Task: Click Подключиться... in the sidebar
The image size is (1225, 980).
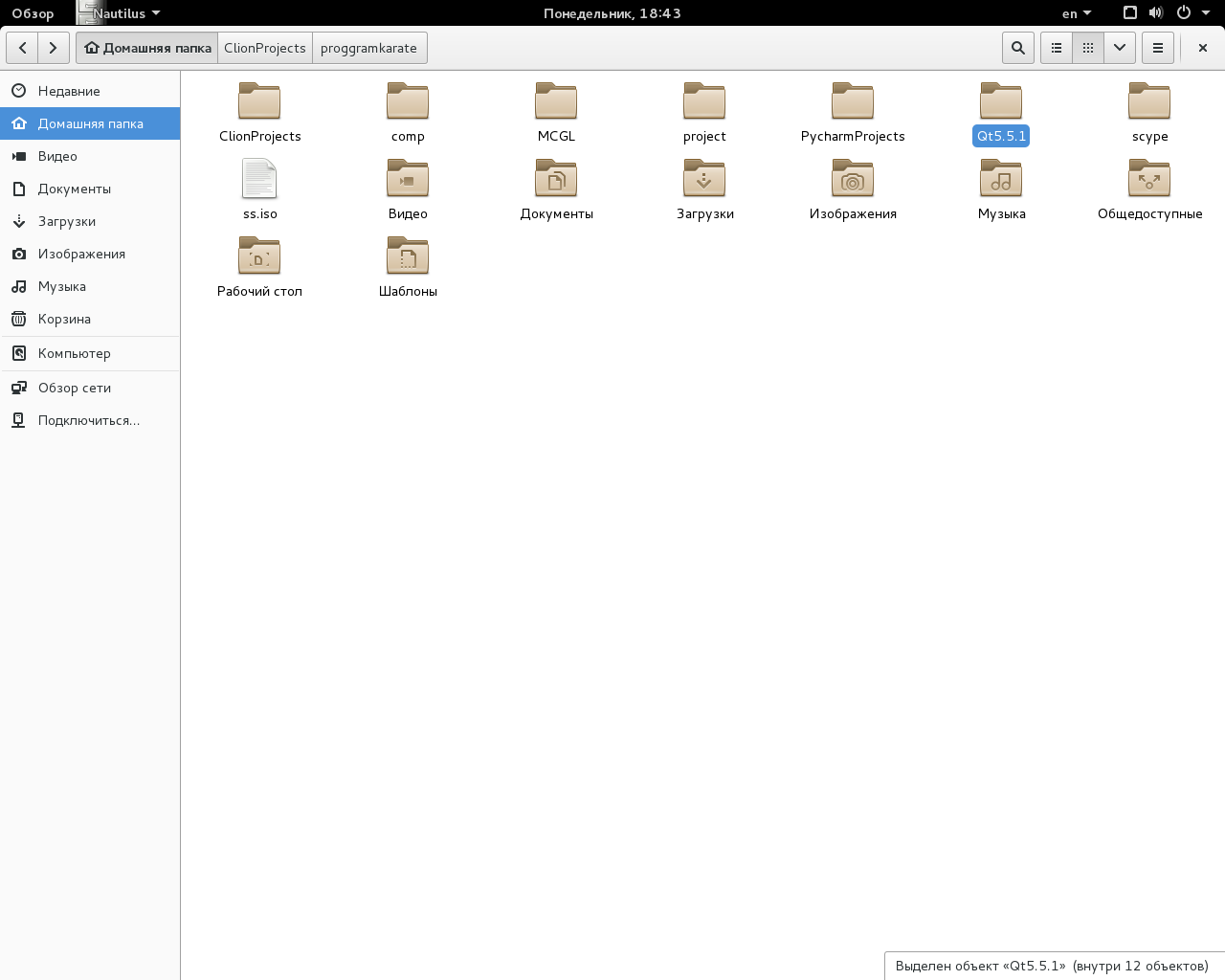Action: [x=90, y=420]
